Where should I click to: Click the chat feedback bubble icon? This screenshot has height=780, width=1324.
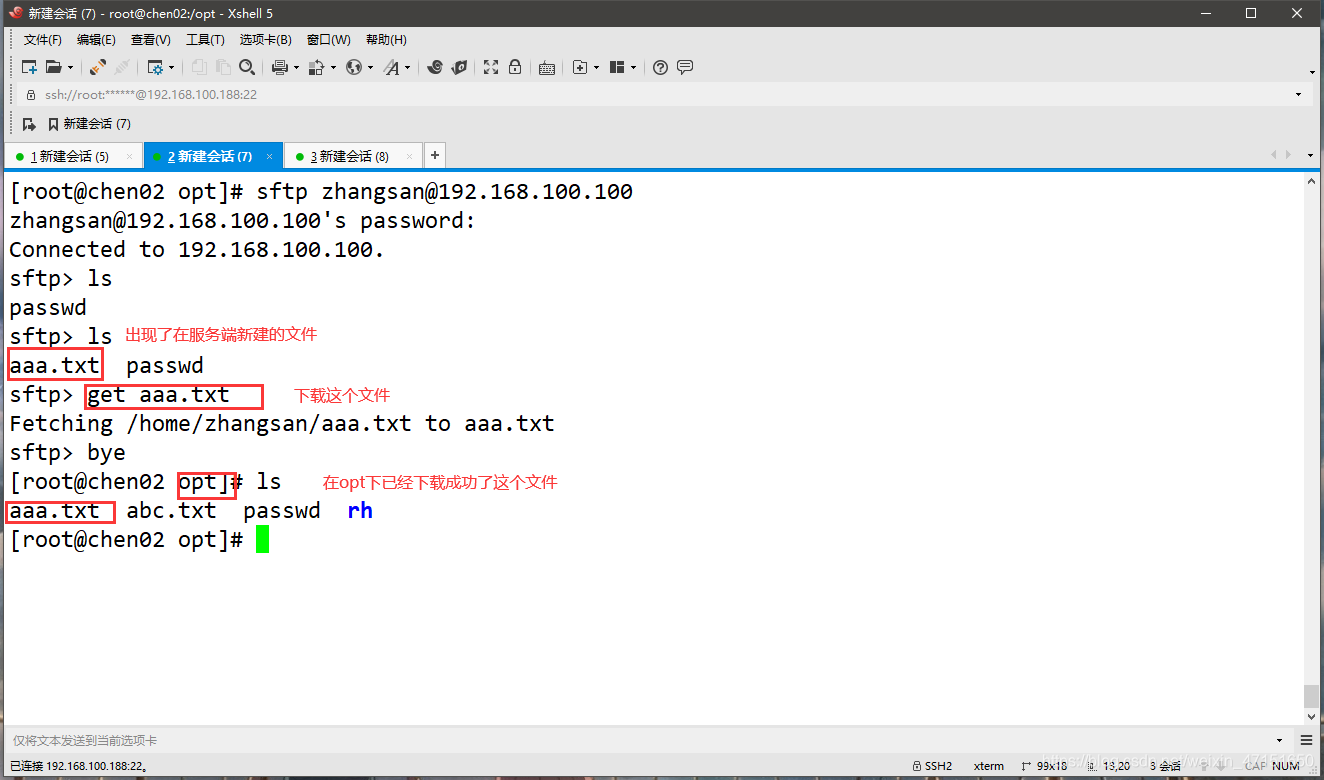coord(685,67)
